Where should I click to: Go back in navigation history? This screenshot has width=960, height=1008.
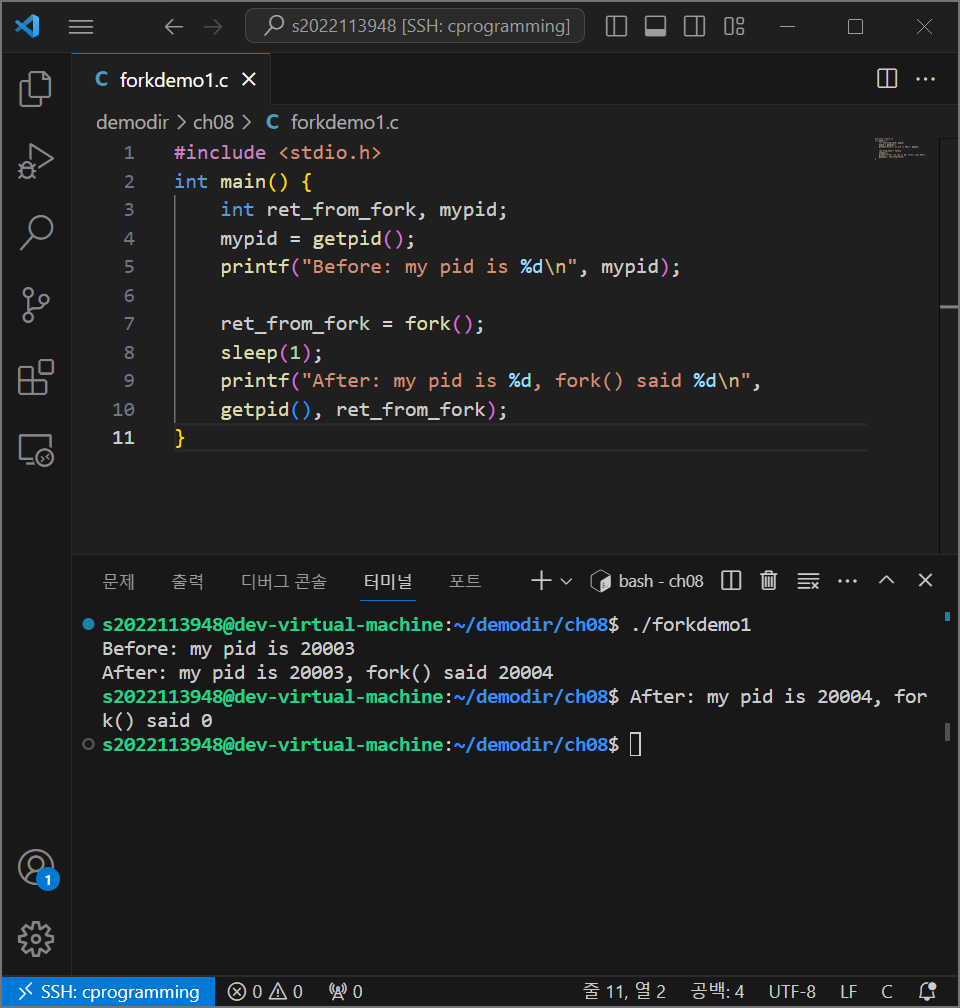pyautogui.click(x=174, y=27)
